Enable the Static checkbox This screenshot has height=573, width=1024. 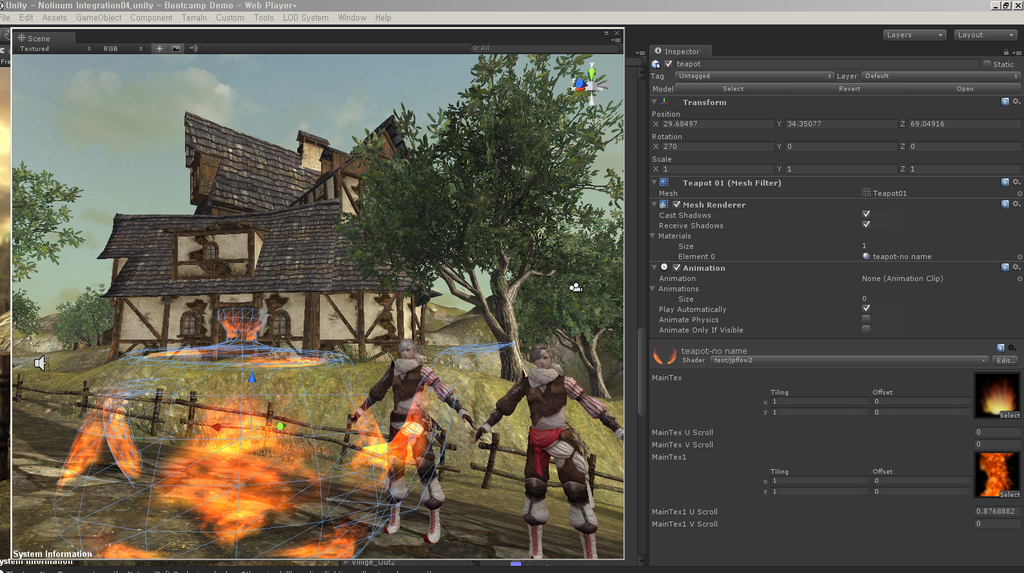pyautogui.click(x=987, y=64)
